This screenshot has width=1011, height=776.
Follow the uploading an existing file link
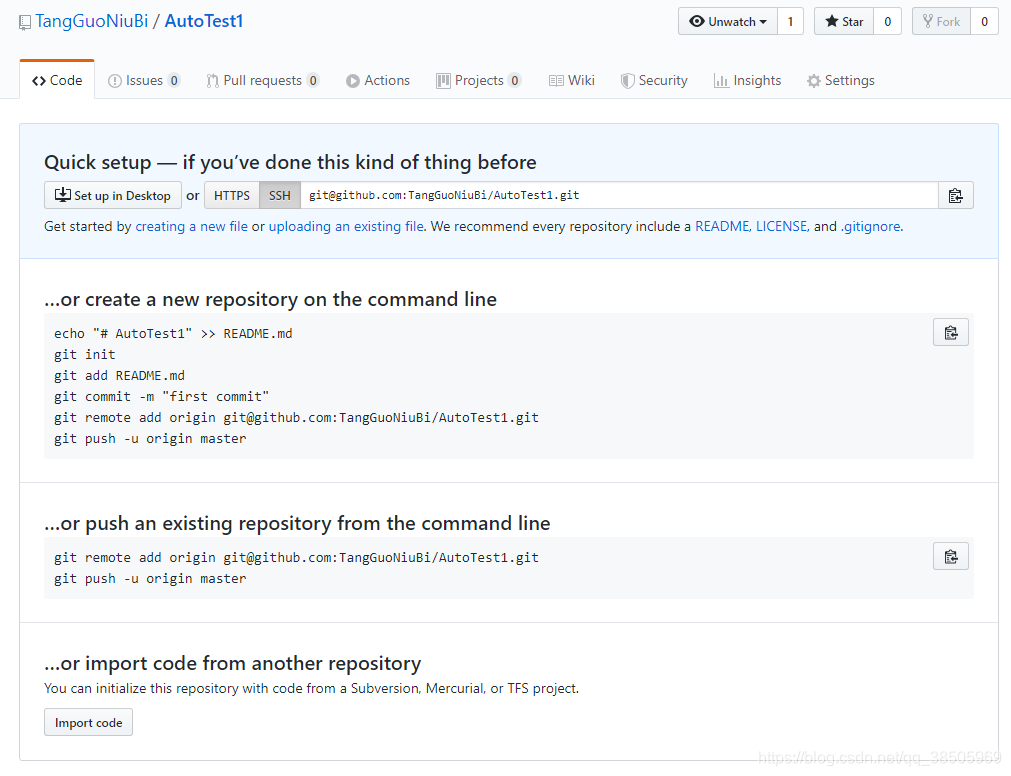[346, 226]
